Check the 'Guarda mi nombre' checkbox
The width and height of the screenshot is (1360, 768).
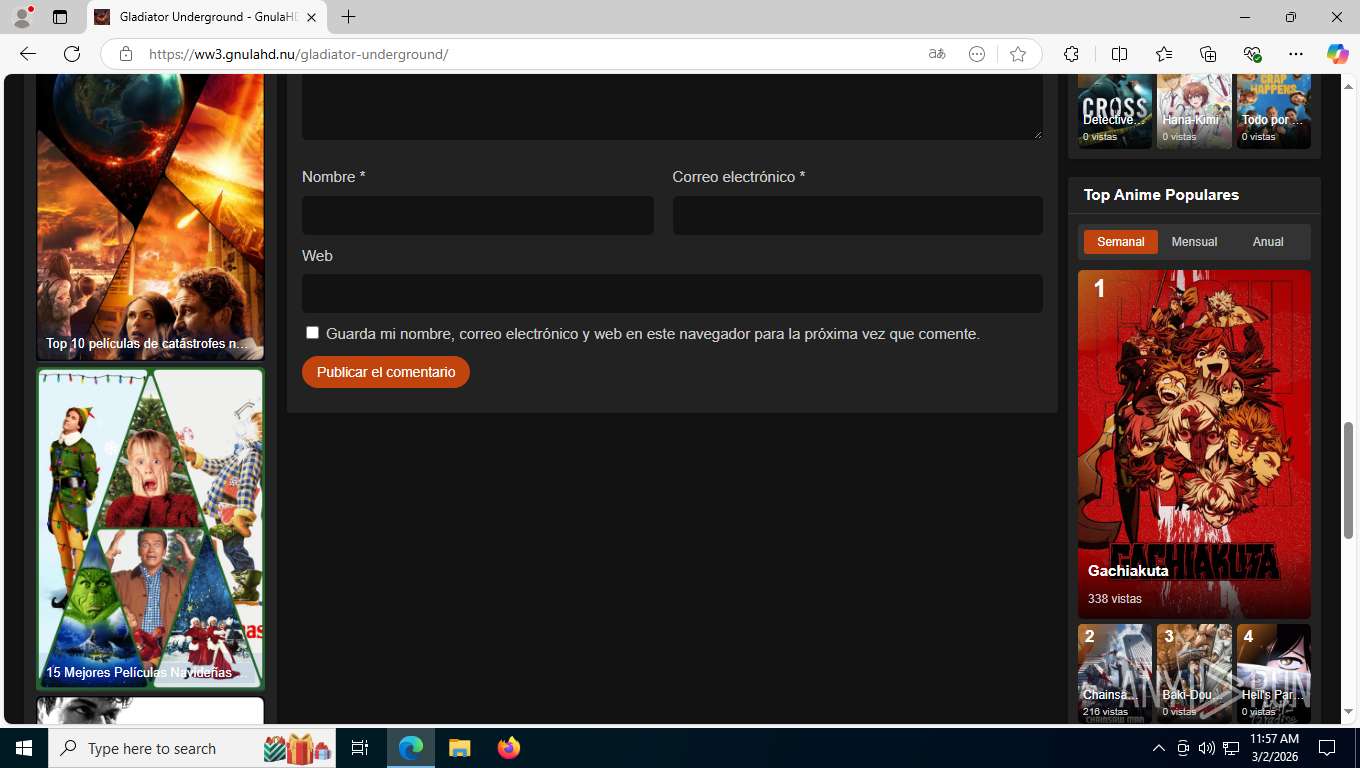[x=312, y=333]
